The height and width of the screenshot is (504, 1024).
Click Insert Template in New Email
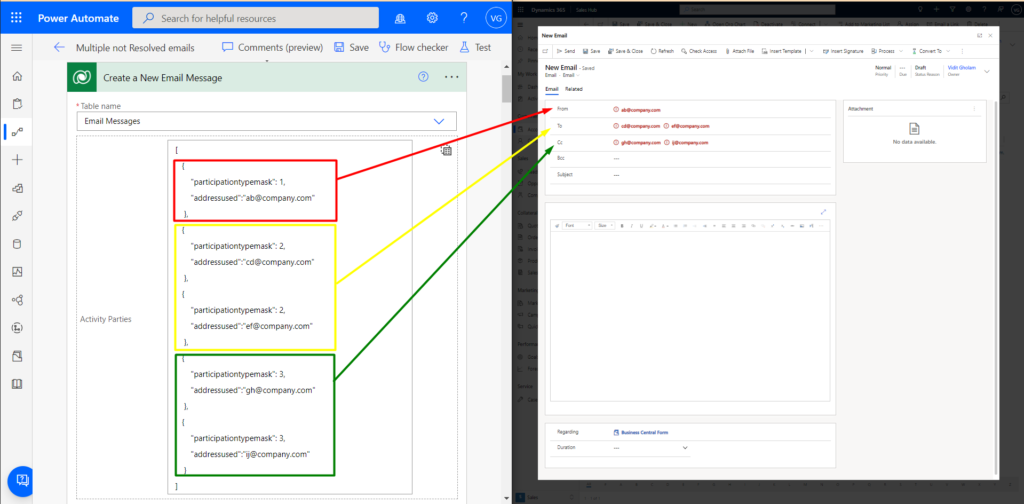click(x=781, y=50)
